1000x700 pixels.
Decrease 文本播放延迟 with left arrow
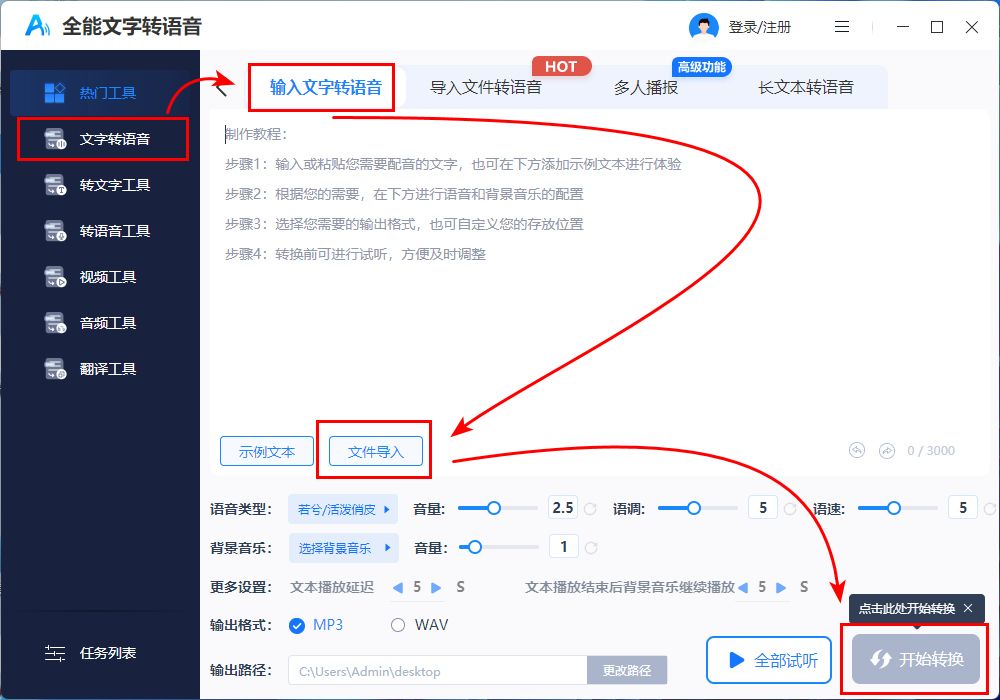(x=398, y=587)
